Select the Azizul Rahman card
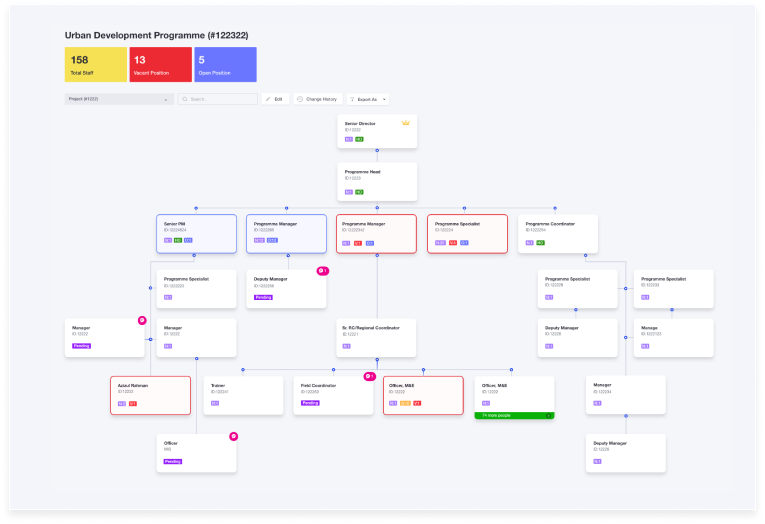765x524 pixels. 150,395
